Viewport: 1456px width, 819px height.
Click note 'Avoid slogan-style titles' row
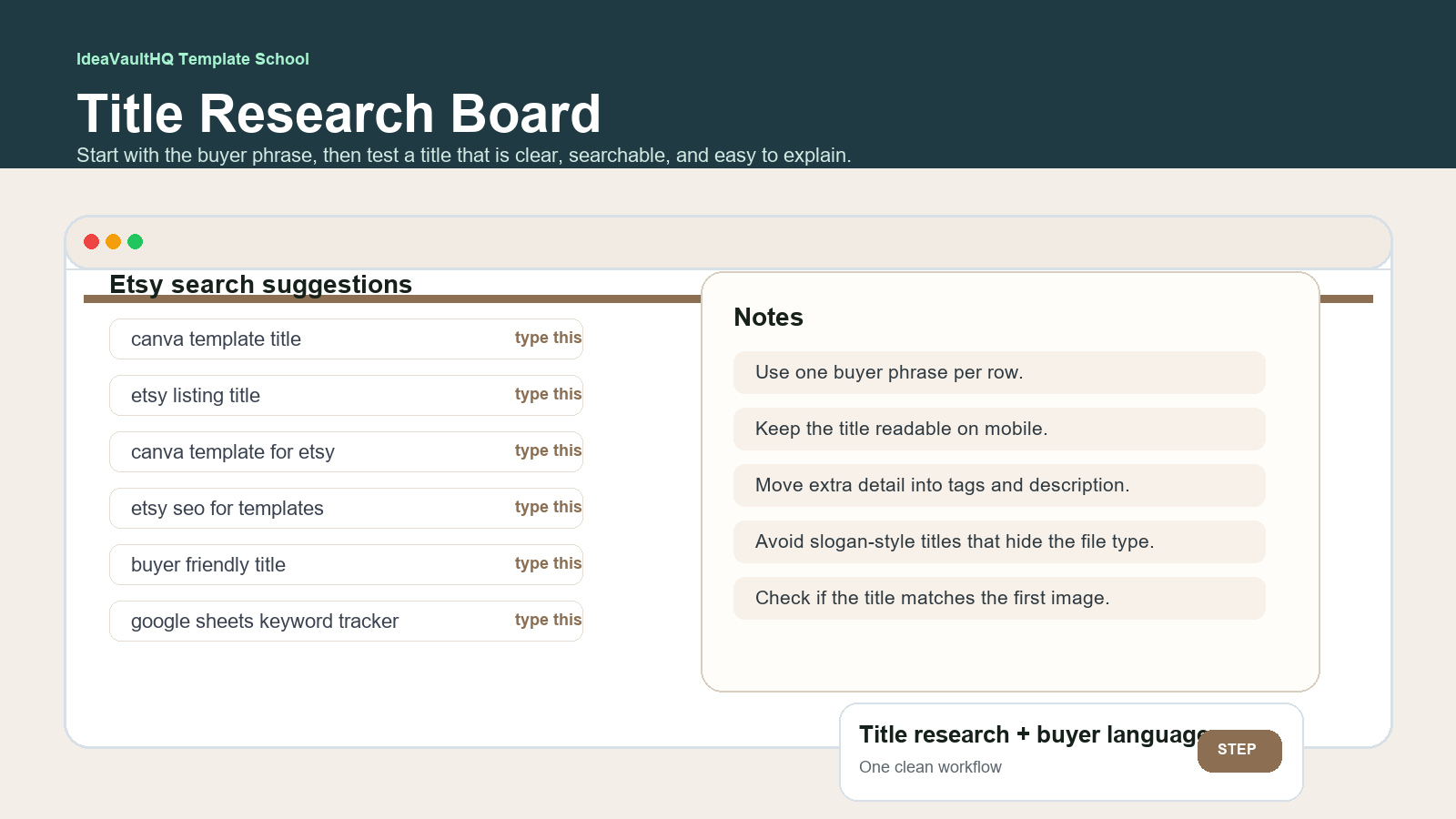click(x=999, y=541)
